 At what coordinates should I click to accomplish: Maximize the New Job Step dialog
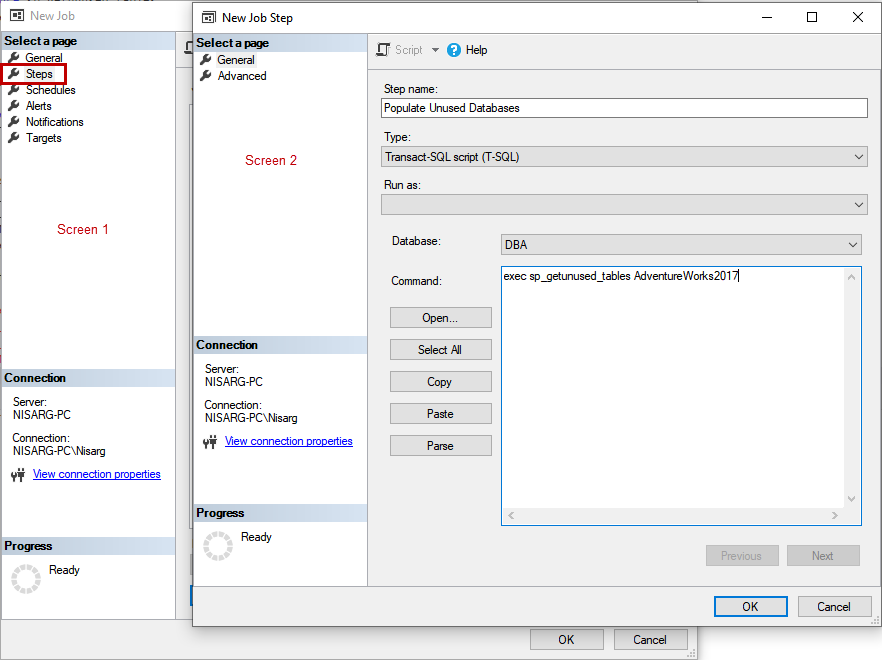click(x=812, y=17)
